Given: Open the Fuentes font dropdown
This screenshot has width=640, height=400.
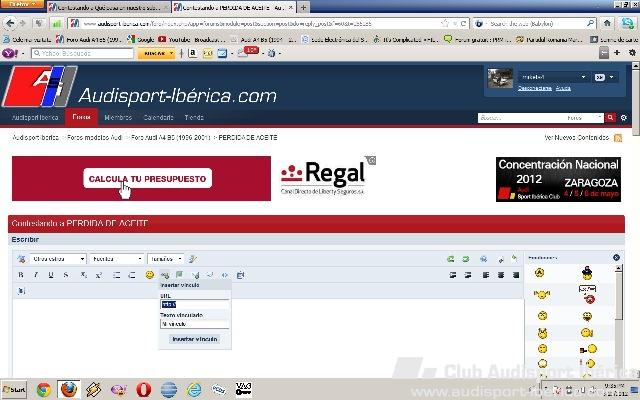Looking at the screenshot, I should tap(117, 259).
